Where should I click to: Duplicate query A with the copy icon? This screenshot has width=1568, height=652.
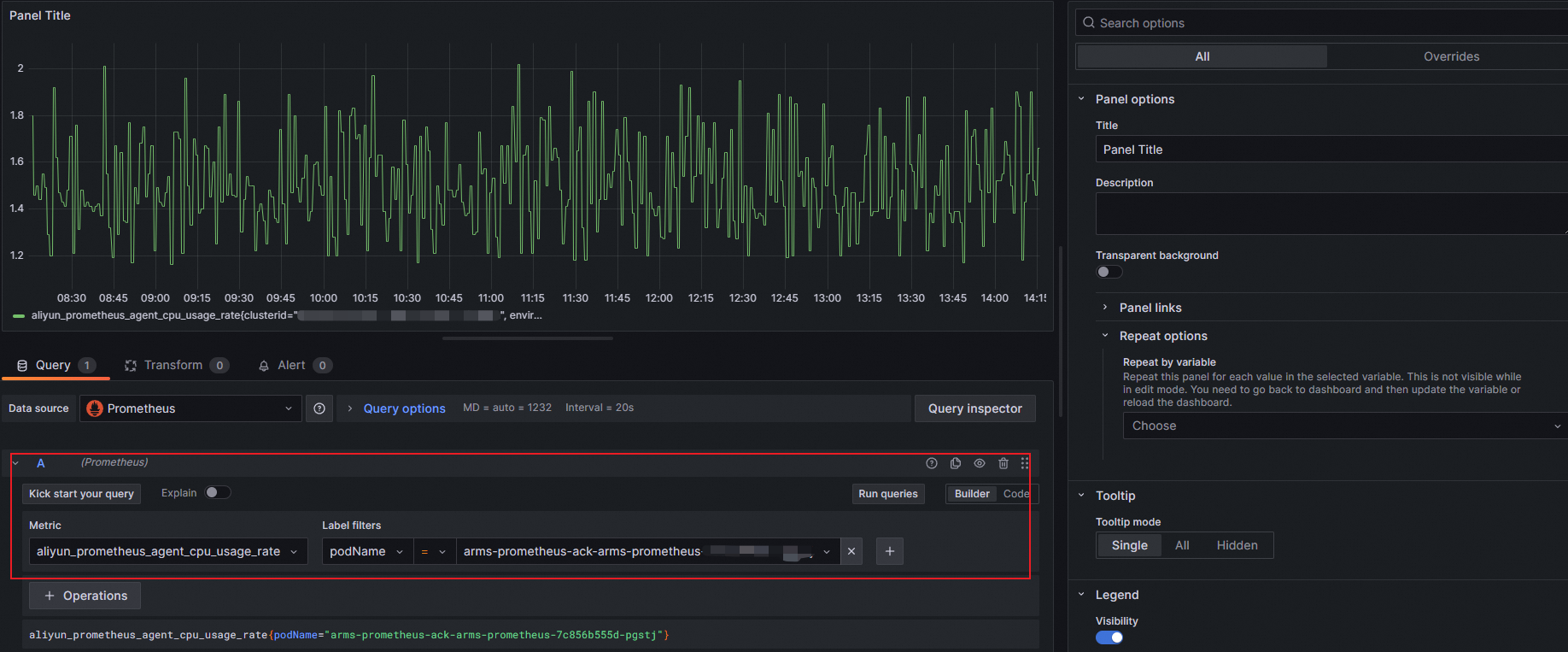956,463
